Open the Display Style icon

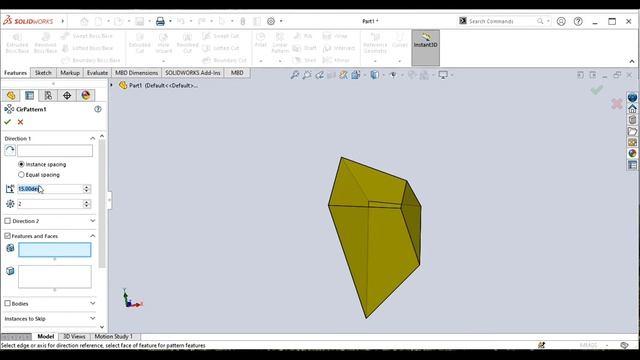click(x=374, y=75)
